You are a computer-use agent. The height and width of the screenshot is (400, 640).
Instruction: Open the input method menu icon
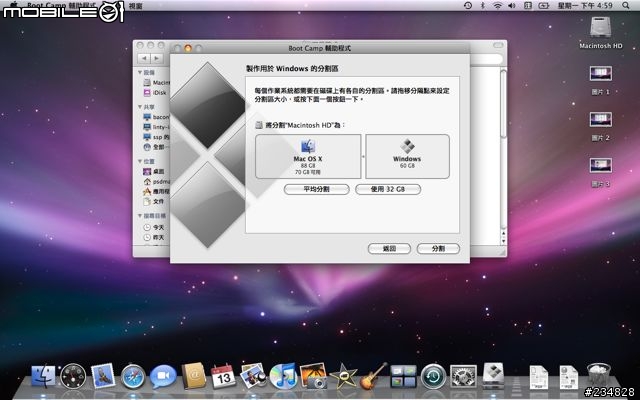528,5
